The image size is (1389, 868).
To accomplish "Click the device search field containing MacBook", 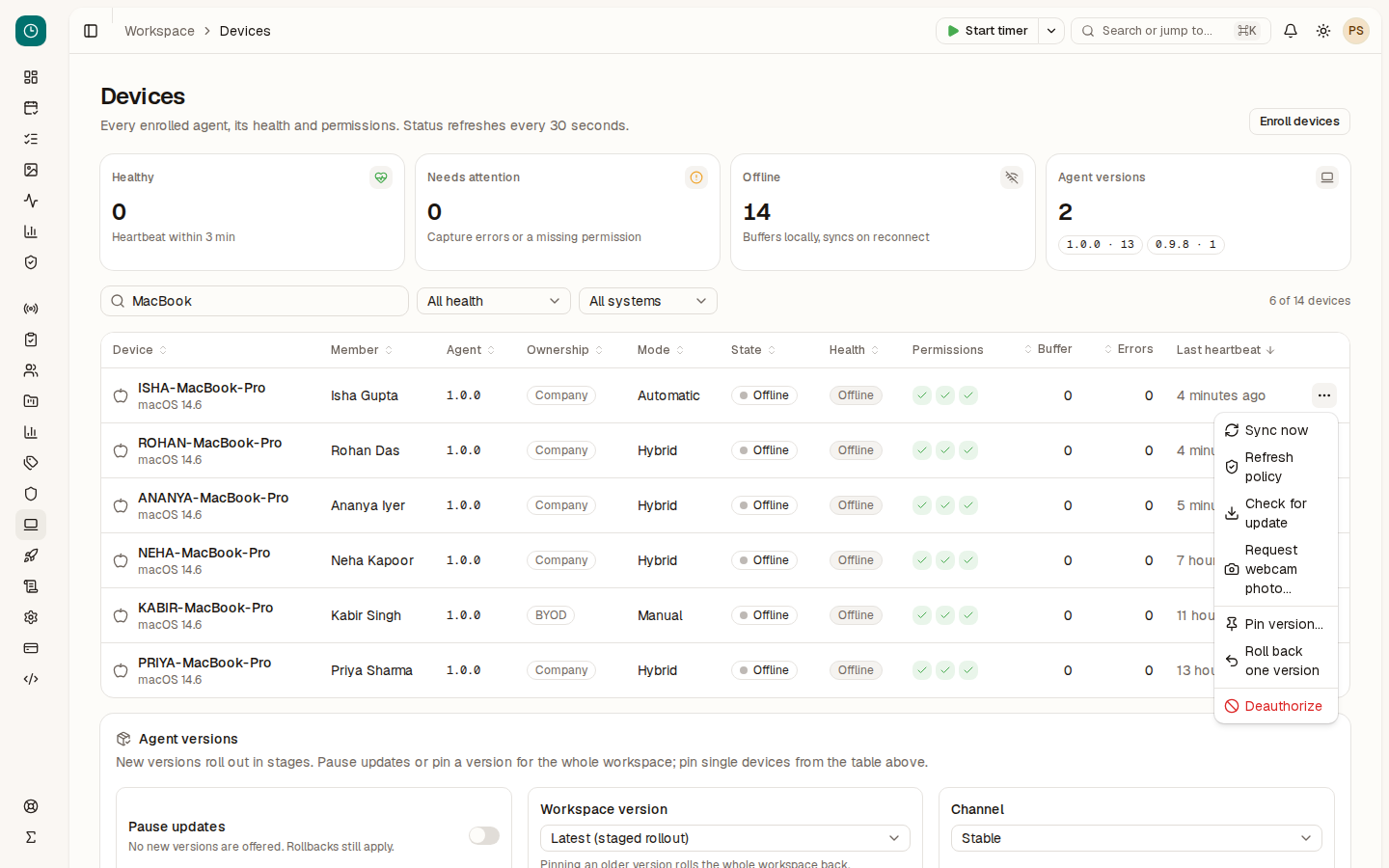I will 255,301.
